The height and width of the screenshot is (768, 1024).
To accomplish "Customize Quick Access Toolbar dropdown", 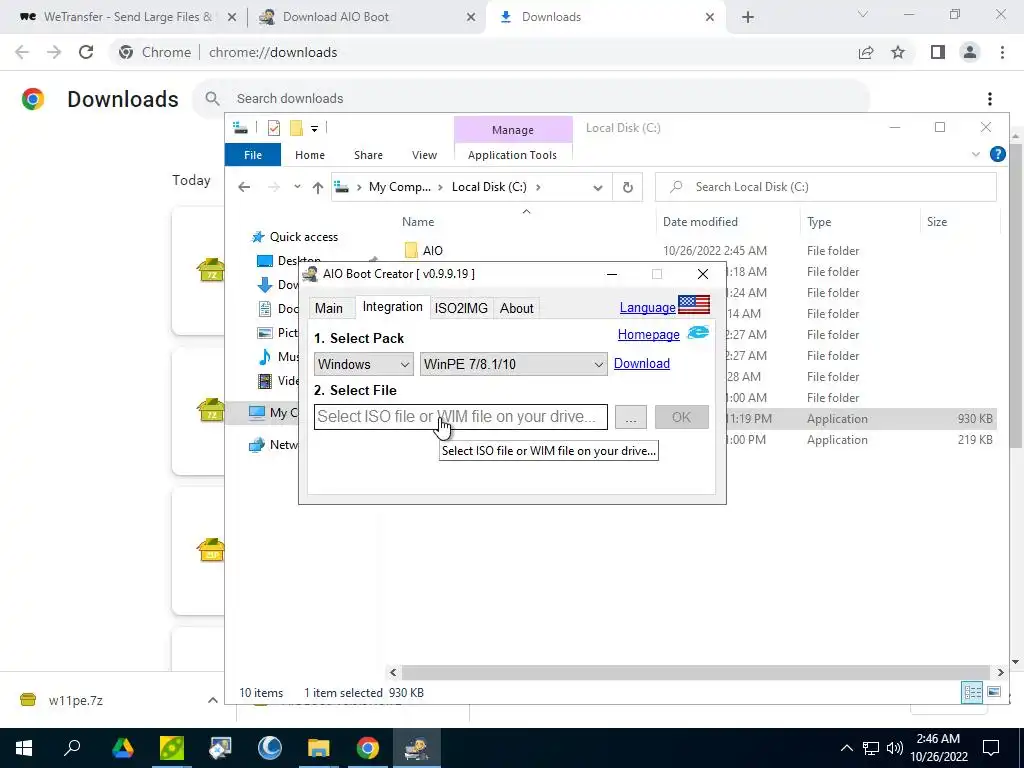I will pyautogui.click(x=314, y=129).
